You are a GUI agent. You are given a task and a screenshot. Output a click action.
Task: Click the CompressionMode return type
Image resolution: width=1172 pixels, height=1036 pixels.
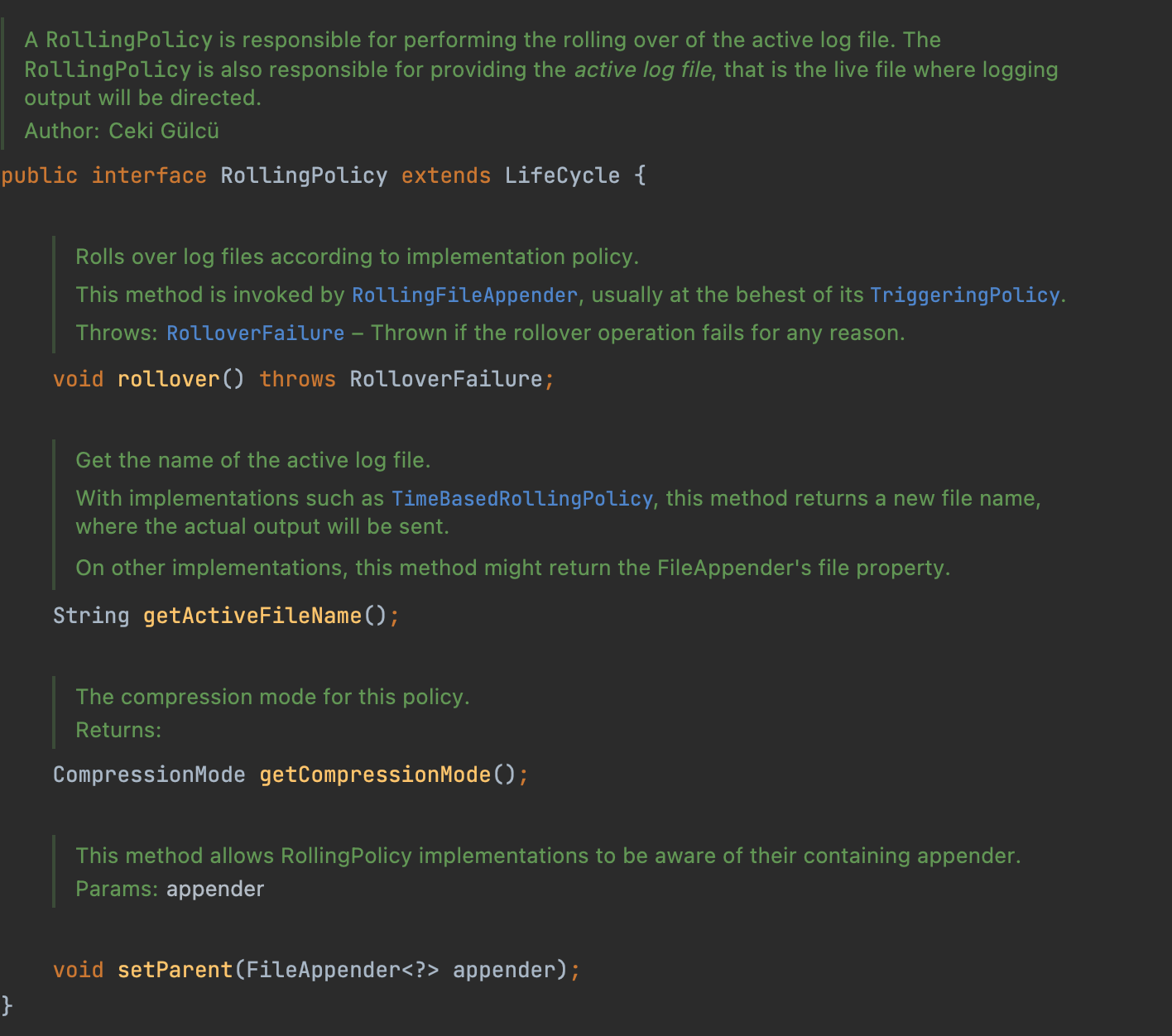tap(149, 775)
